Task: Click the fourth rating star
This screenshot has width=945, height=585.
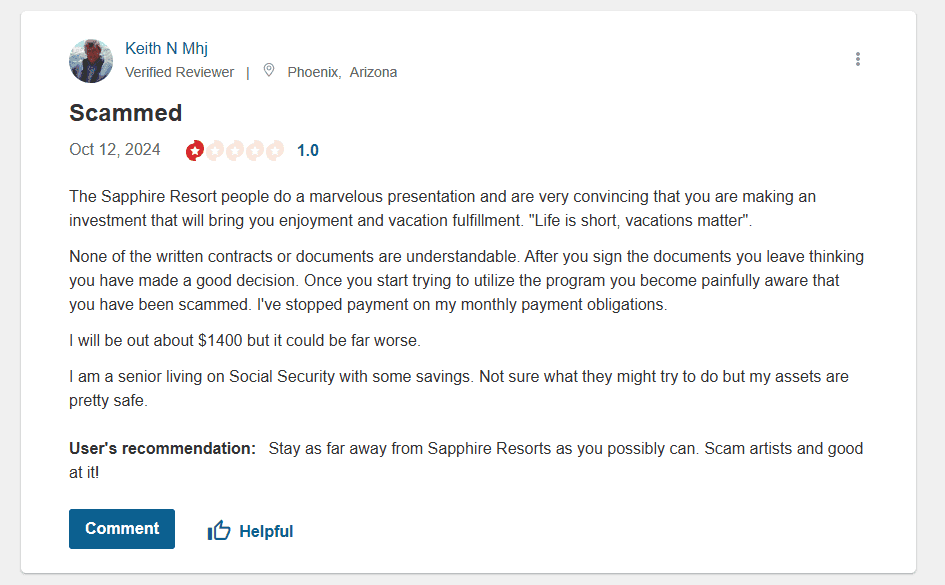Action: point(255,151)
